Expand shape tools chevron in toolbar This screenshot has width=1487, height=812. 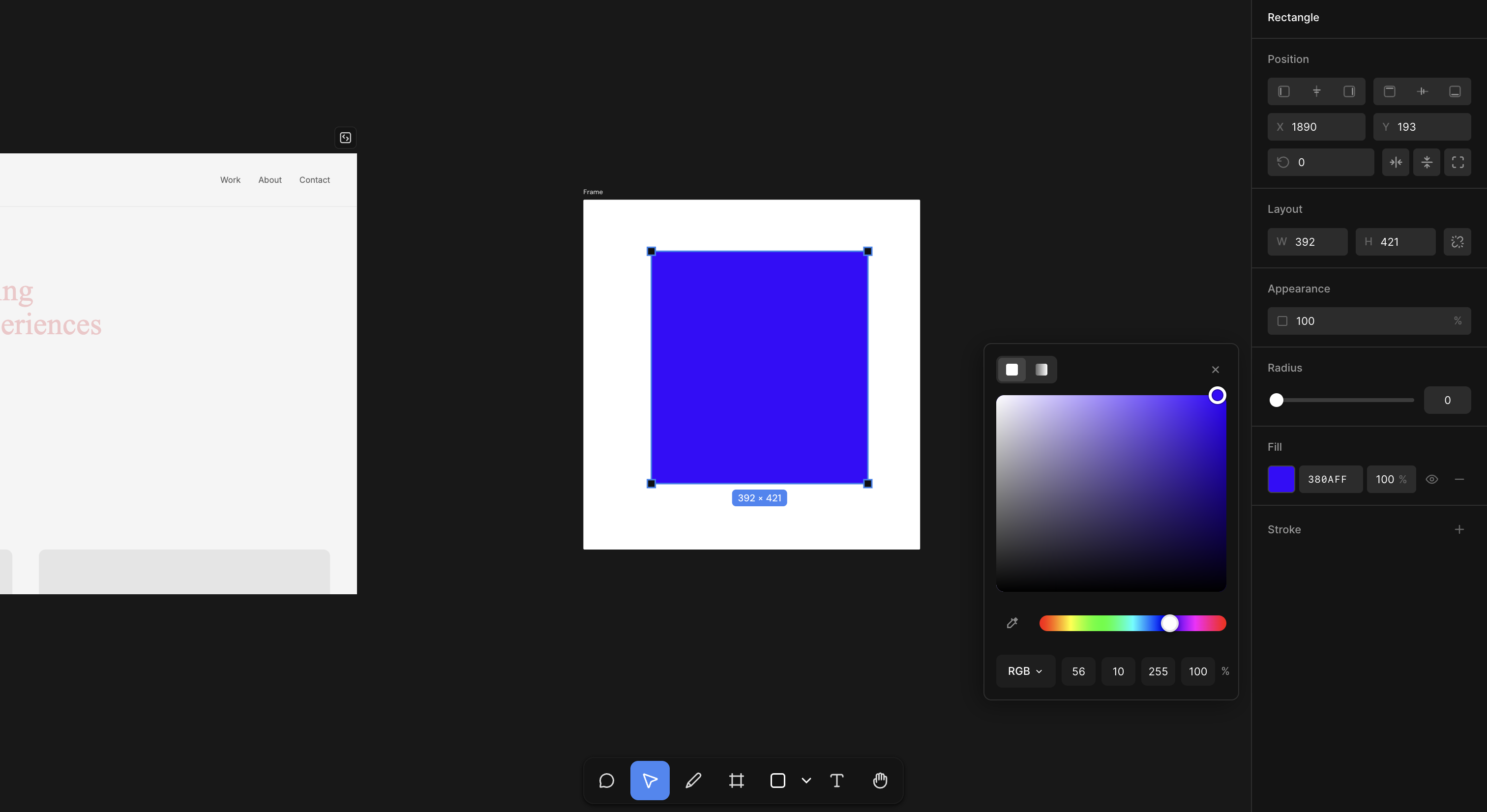806,780
